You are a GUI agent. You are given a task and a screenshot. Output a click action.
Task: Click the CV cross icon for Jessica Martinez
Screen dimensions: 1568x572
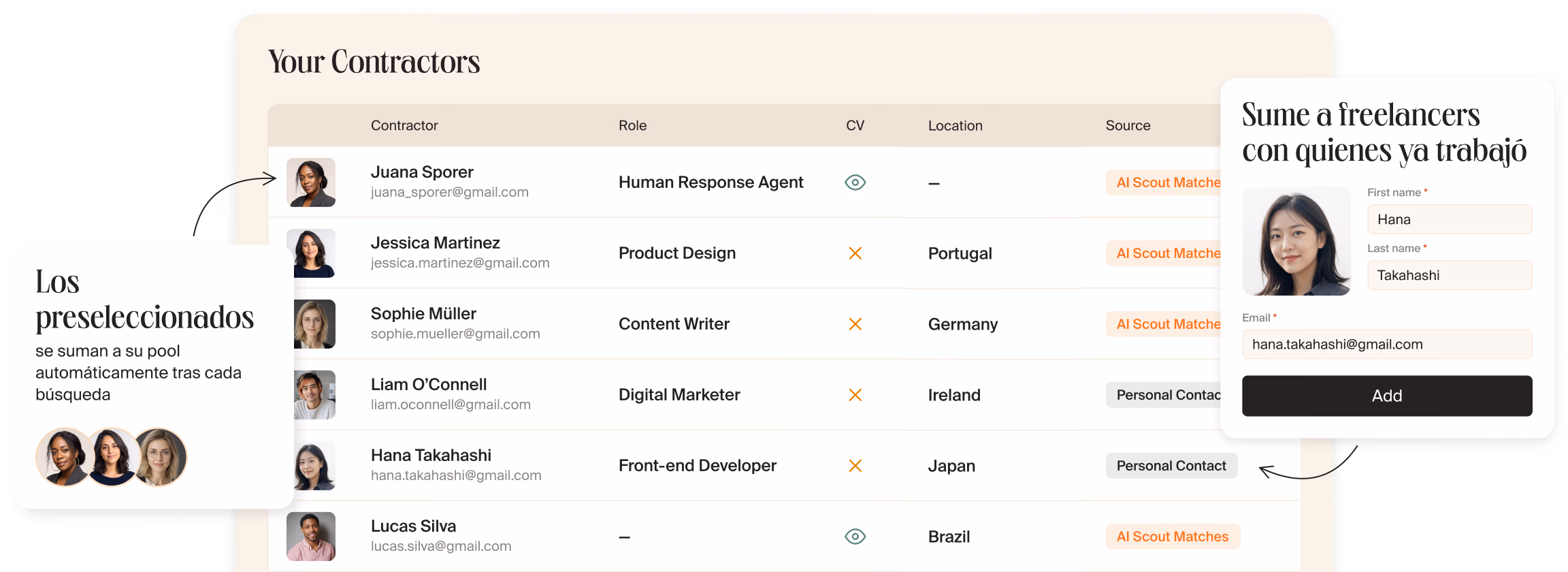[x=855, y=253]
